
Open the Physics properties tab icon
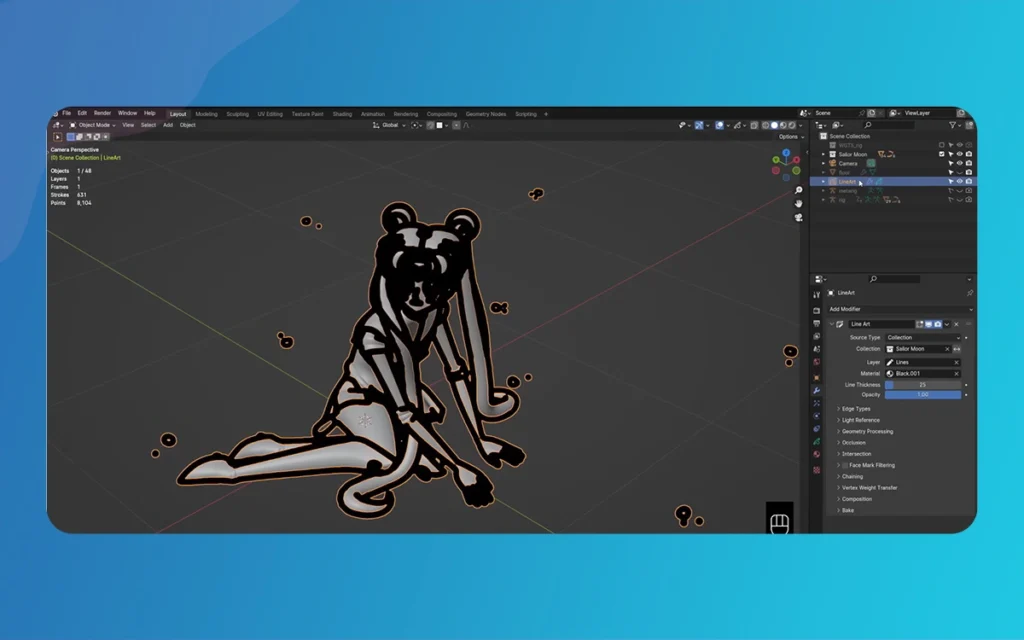click(816, 416)
